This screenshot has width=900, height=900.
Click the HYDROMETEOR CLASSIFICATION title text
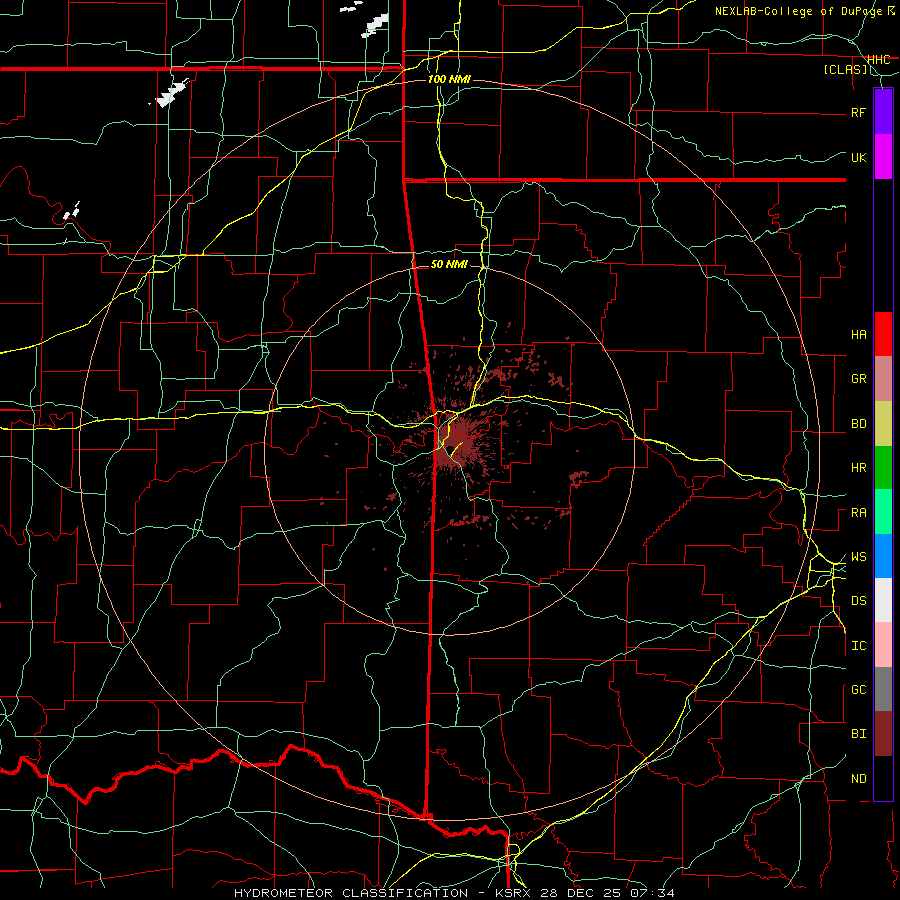point(351,893)
